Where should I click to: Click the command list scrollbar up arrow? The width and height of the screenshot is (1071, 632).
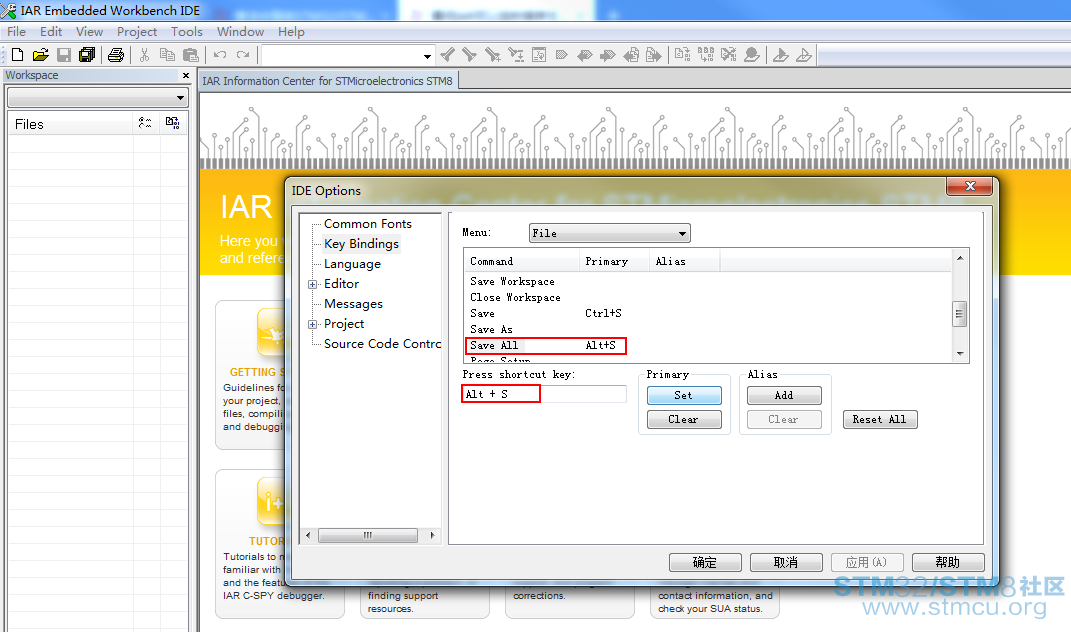[x=960, y=258]
